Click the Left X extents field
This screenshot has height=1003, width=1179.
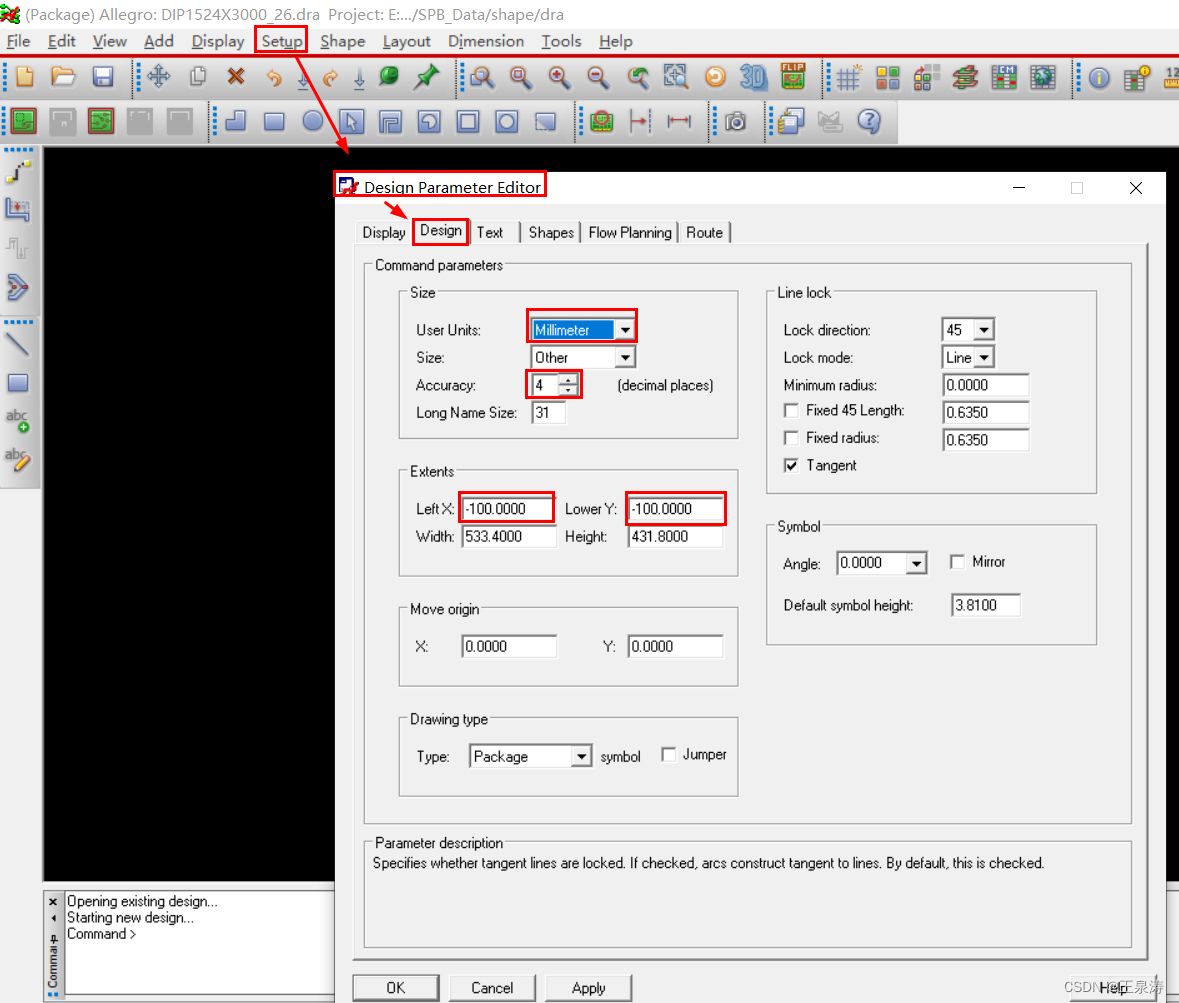[507, 509]
